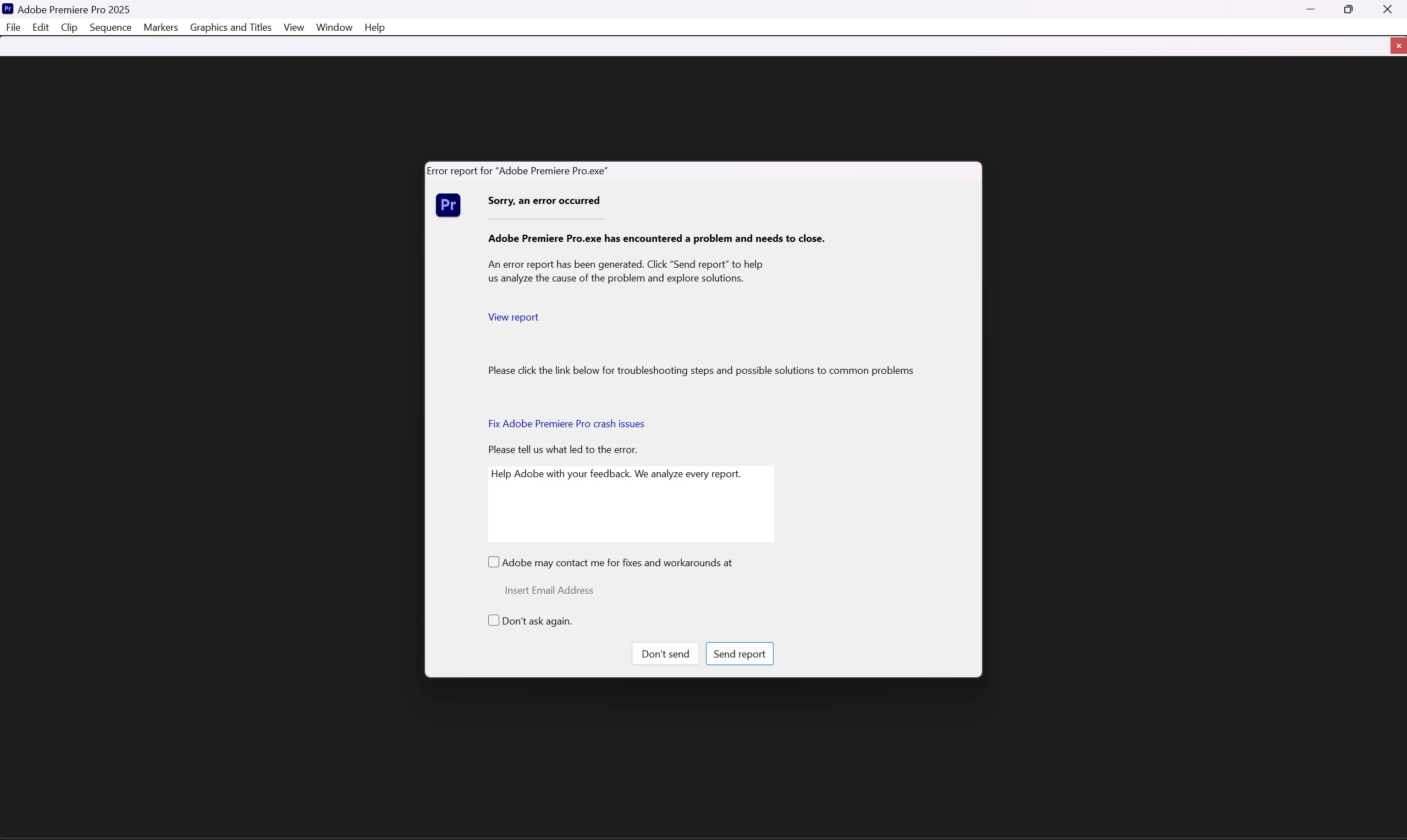Screen dimensions: 1407x840
Task: Open the Sequence menu
Action: click(x=111, y=27)
